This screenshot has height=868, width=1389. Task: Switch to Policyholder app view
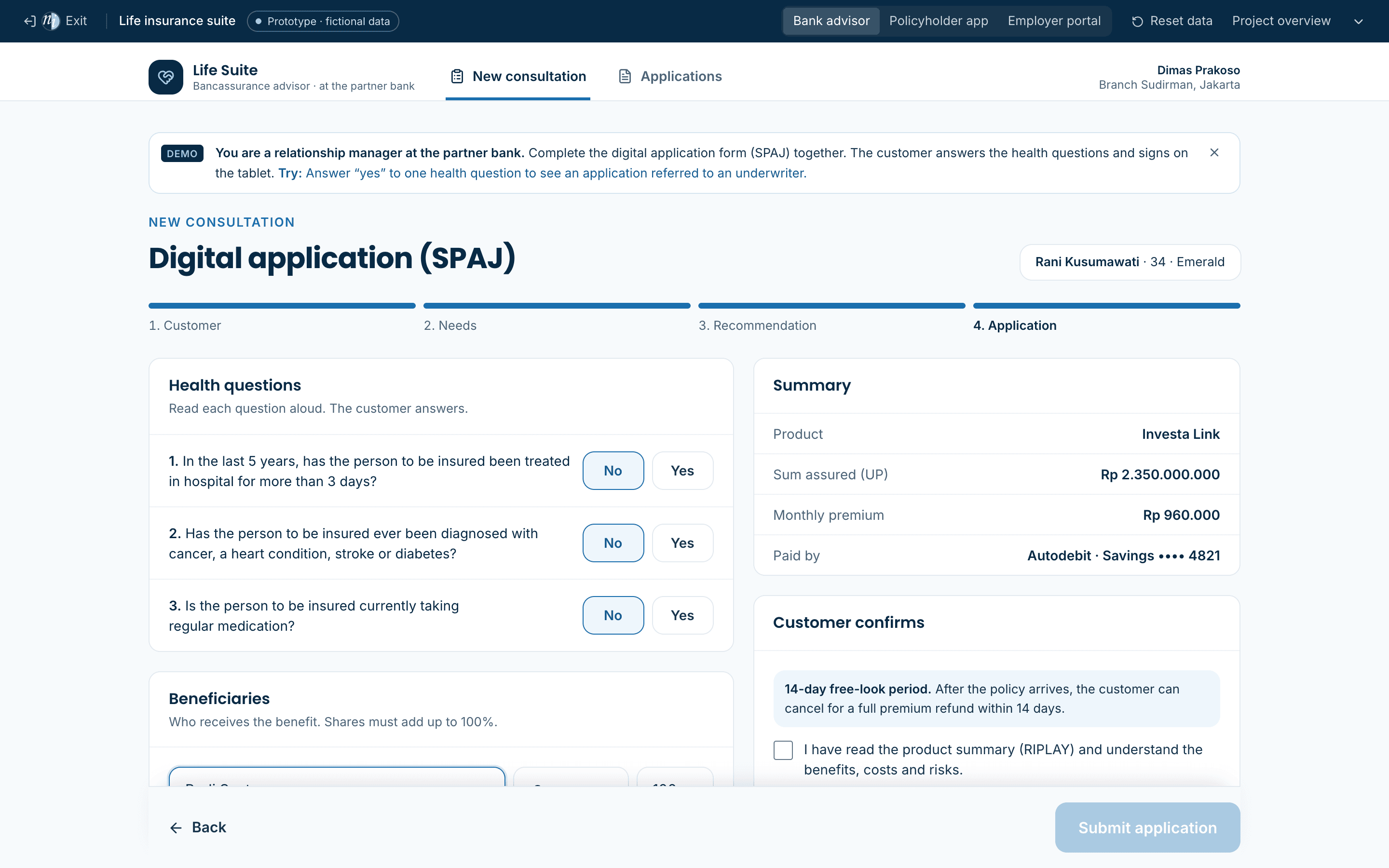coord(939,21)
